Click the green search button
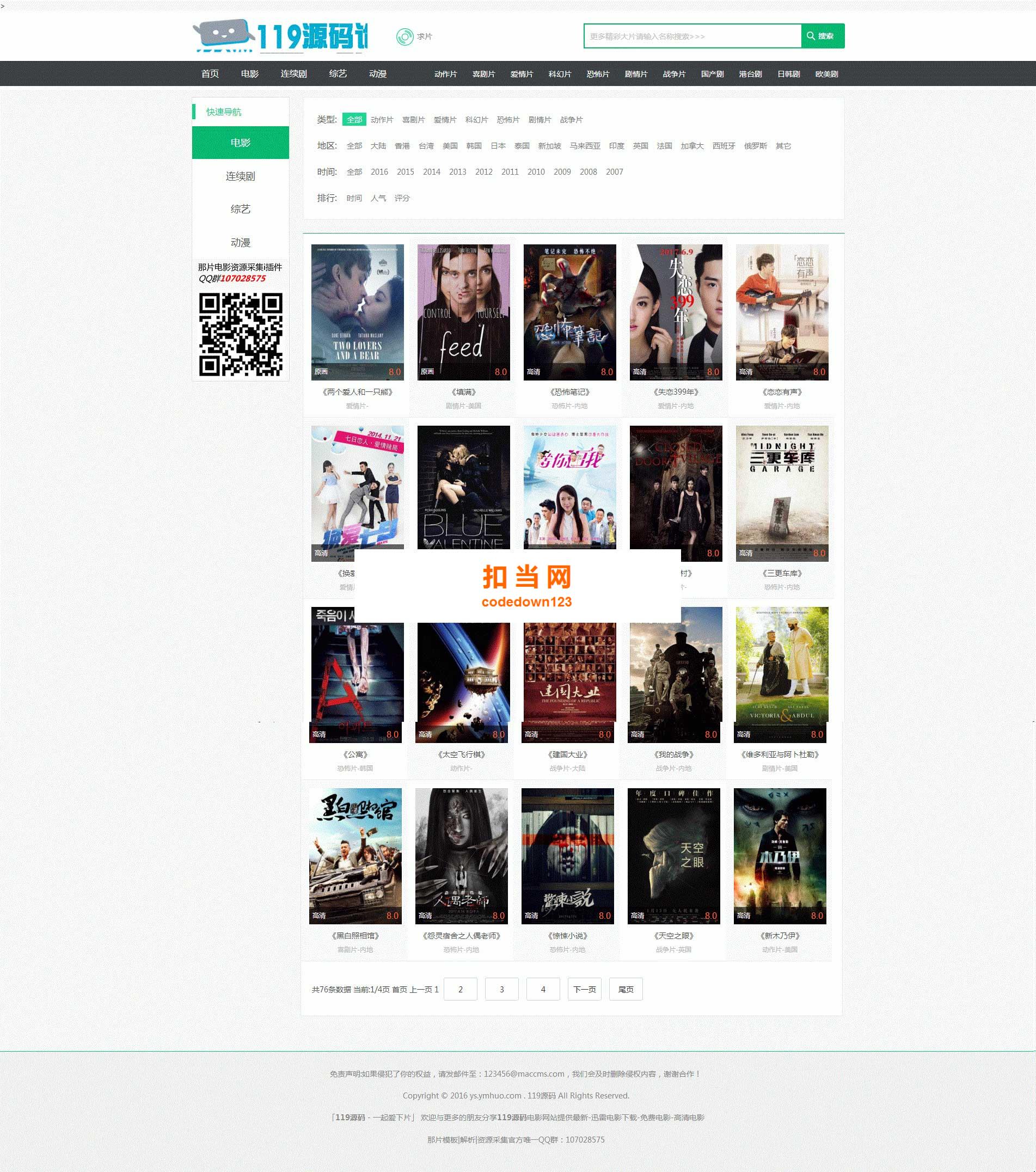The width and height of the screenshot is (1036, 1172). [x=823, y=36]
